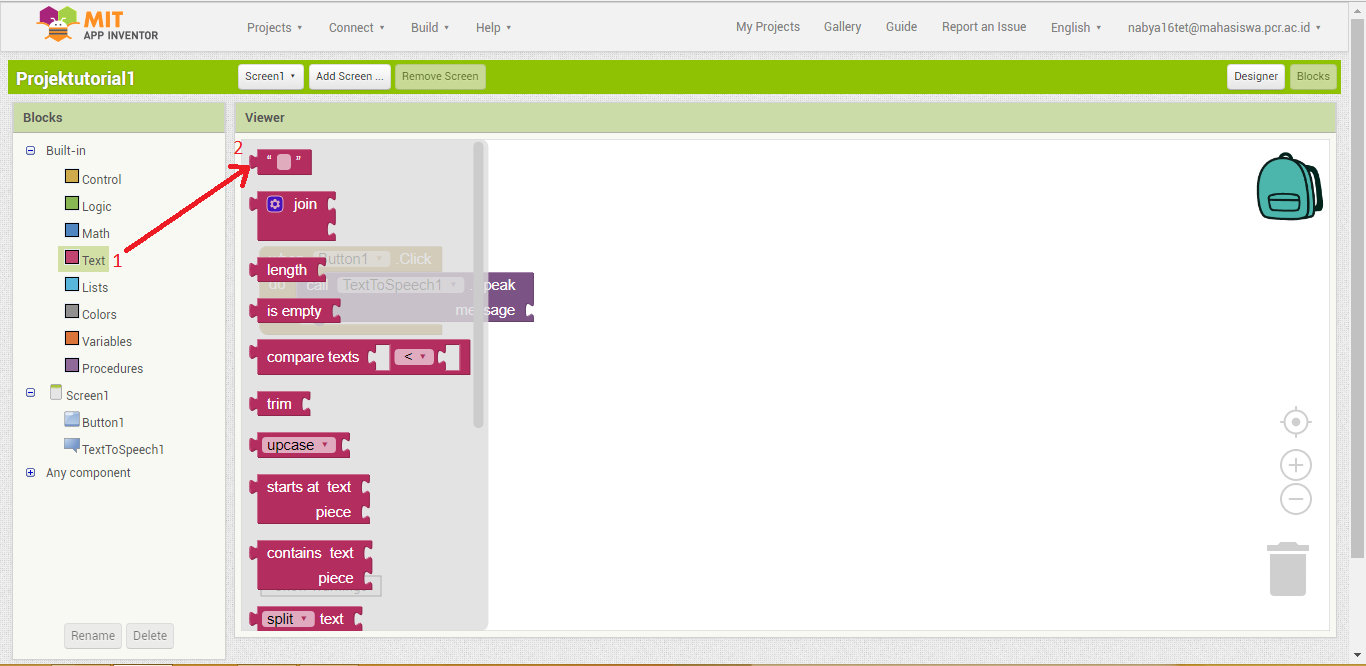Click the block flyout vertical scrollbar
The width and height of the screenshot is (1366, 666).
pyautogui.click(x=478, y=285)
